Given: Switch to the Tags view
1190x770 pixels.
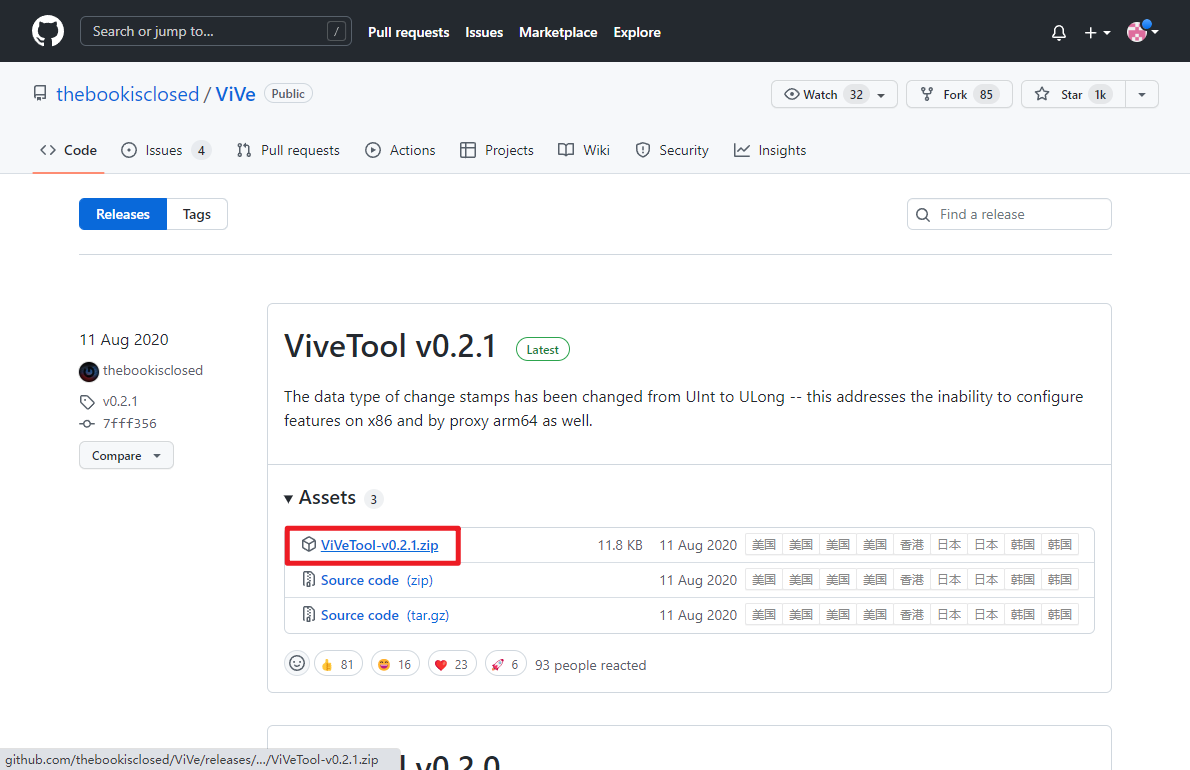Looking at the screenshot, I should (196, 213).
